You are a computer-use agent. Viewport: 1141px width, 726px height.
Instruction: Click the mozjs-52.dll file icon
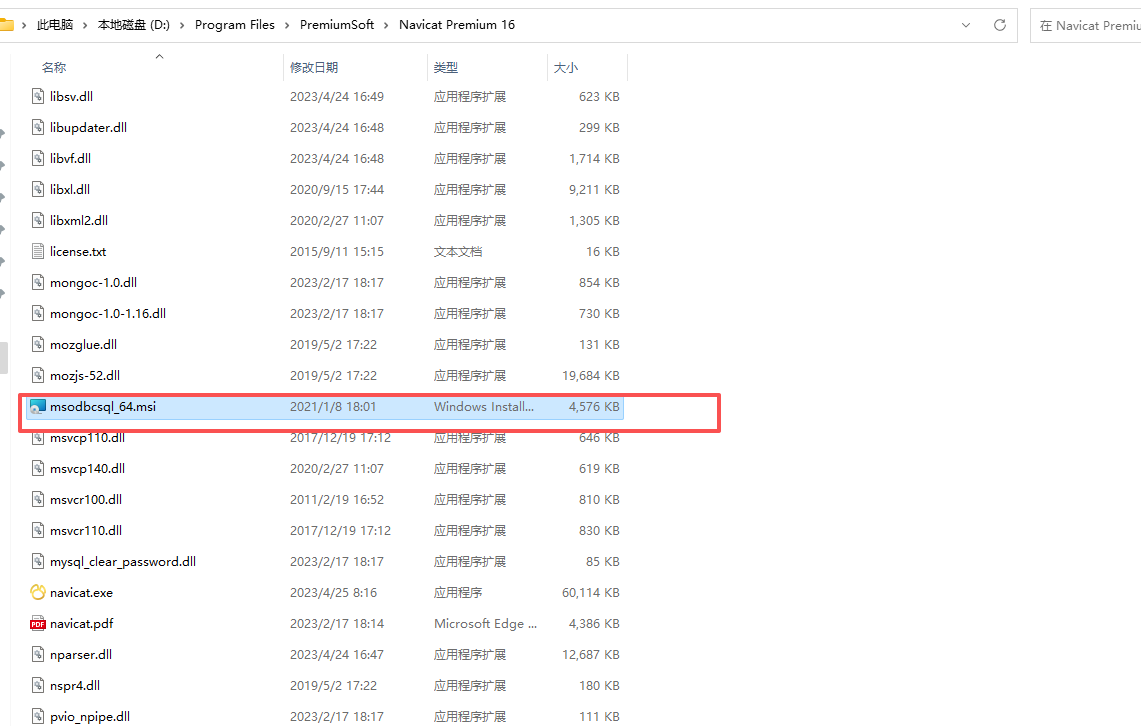click(38, 375)
